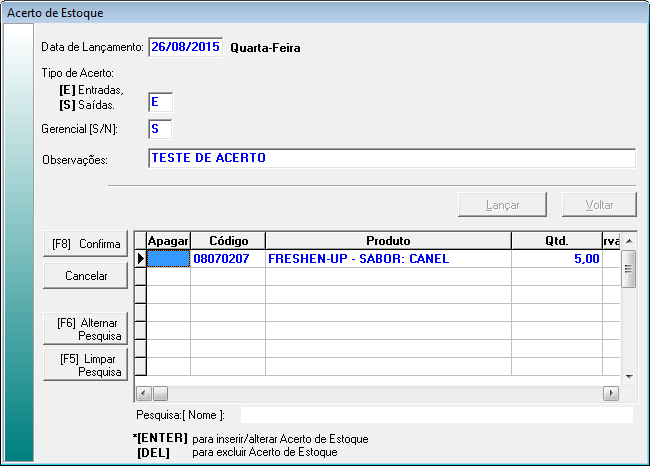
Task: Select the Gerencial [S/N] field
Action: click(x=160, y=129)
